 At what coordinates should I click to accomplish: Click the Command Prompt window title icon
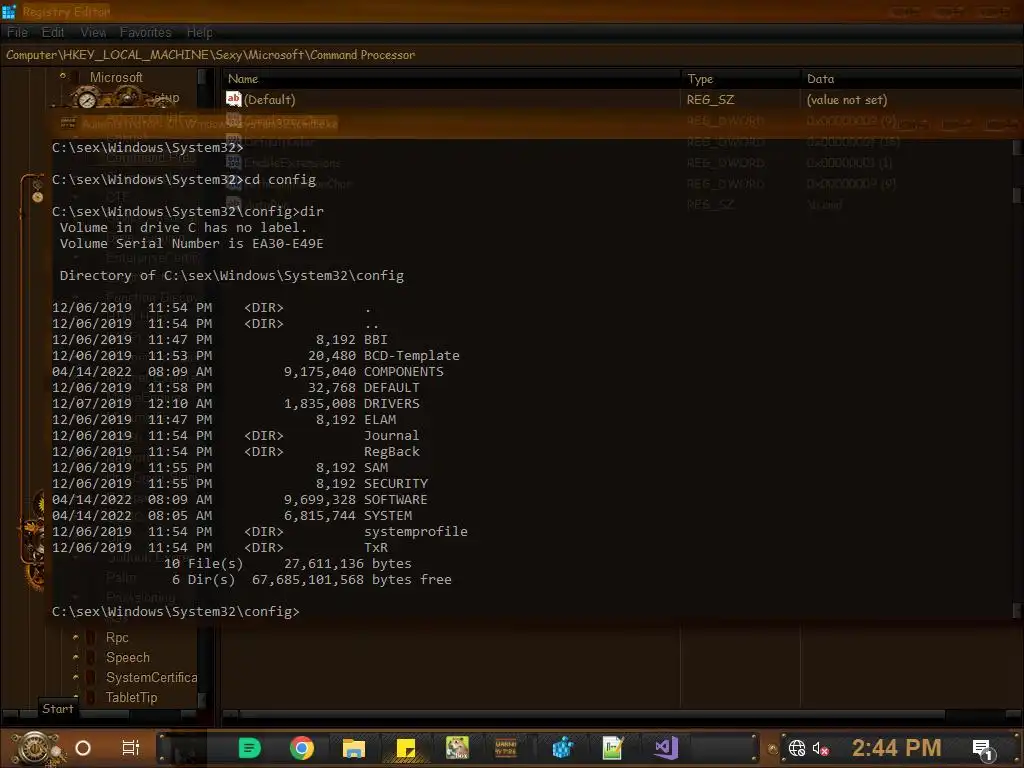(x=68, y=123)
